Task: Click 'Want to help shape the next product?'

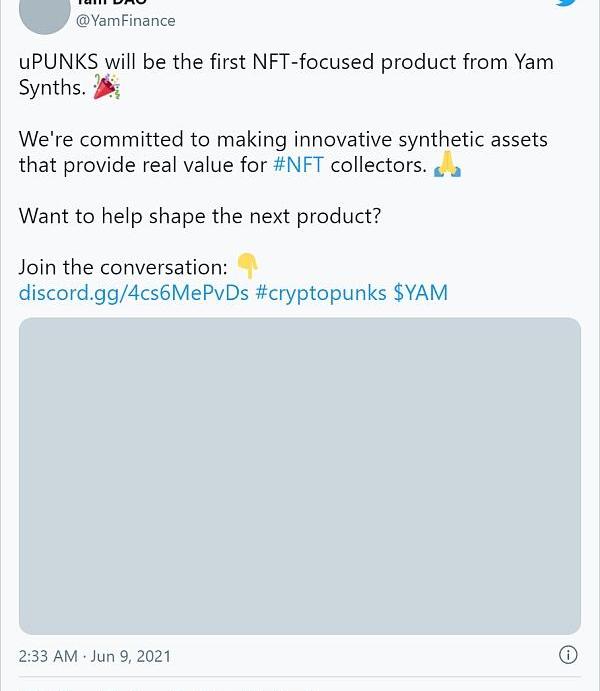Action: coord(200,216)
